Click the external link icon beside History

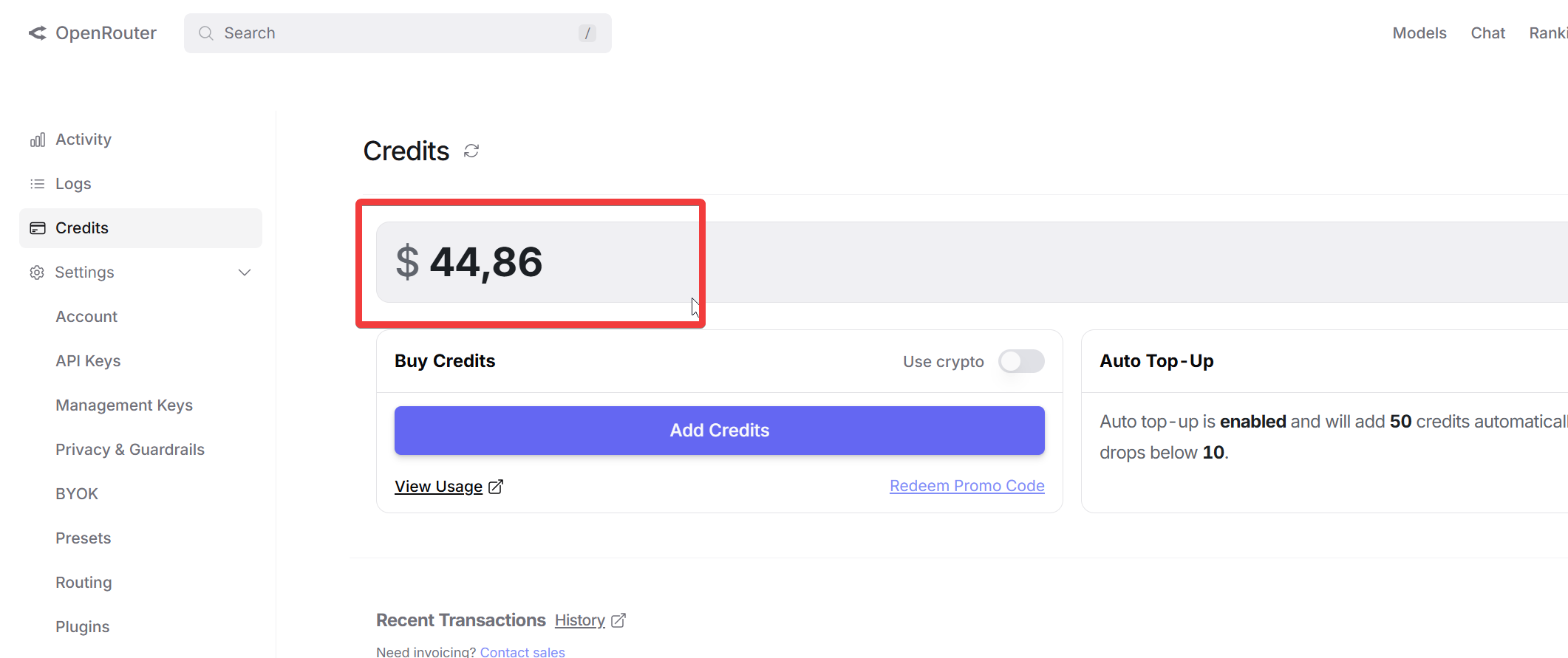click(x=618, y=620)
